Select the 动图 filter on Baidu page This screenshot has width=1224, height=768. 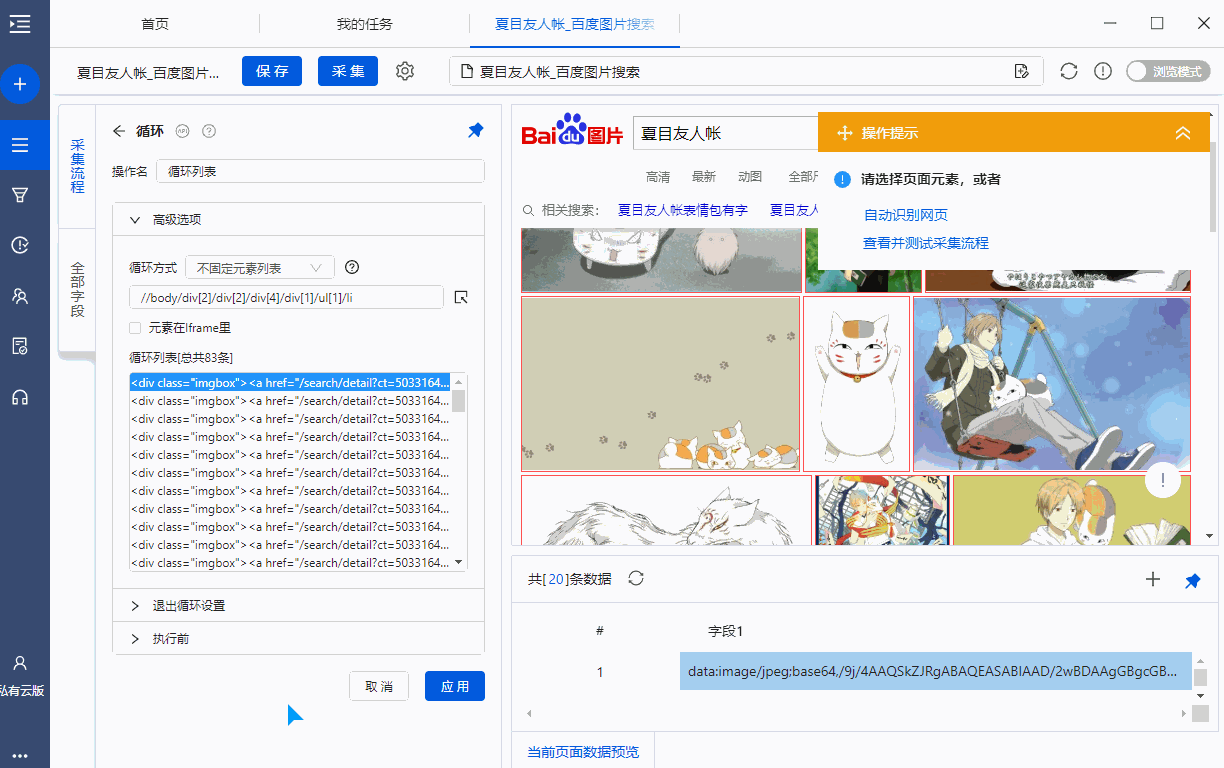click(x=750, y=177)
